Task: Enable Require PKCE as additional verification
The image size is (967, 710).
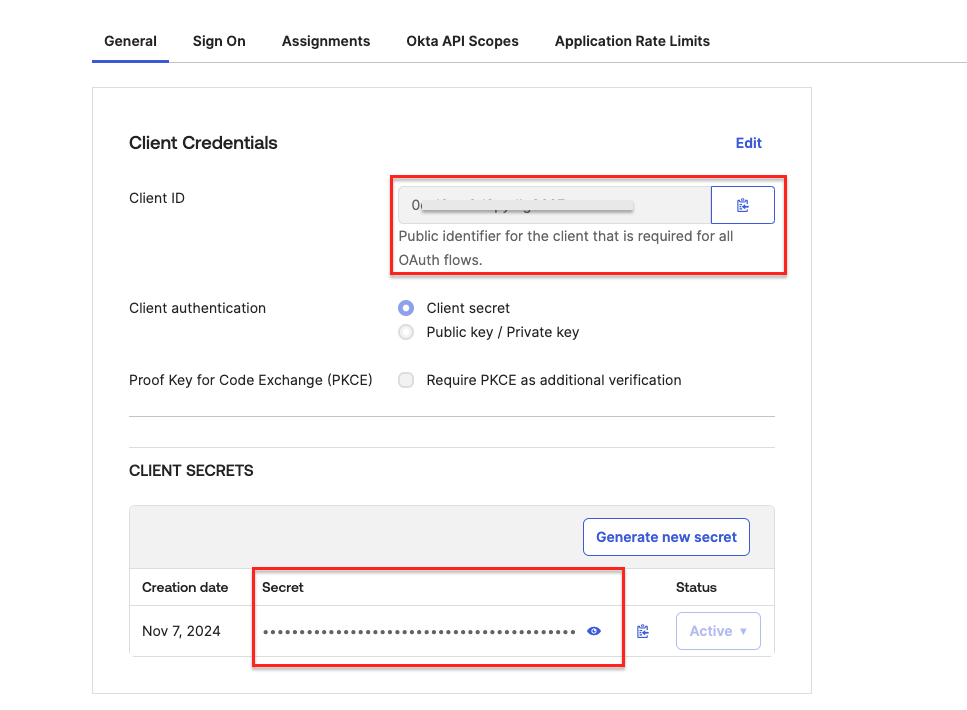Action: click(x=406, y=380)
